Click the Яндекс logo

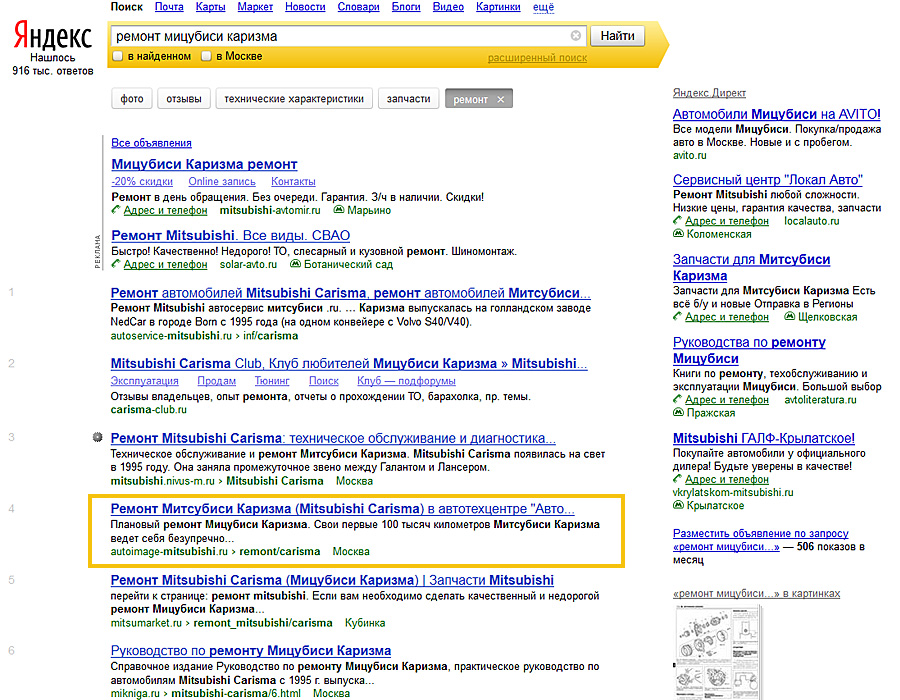pyautogui.click(x=52, y=36)
